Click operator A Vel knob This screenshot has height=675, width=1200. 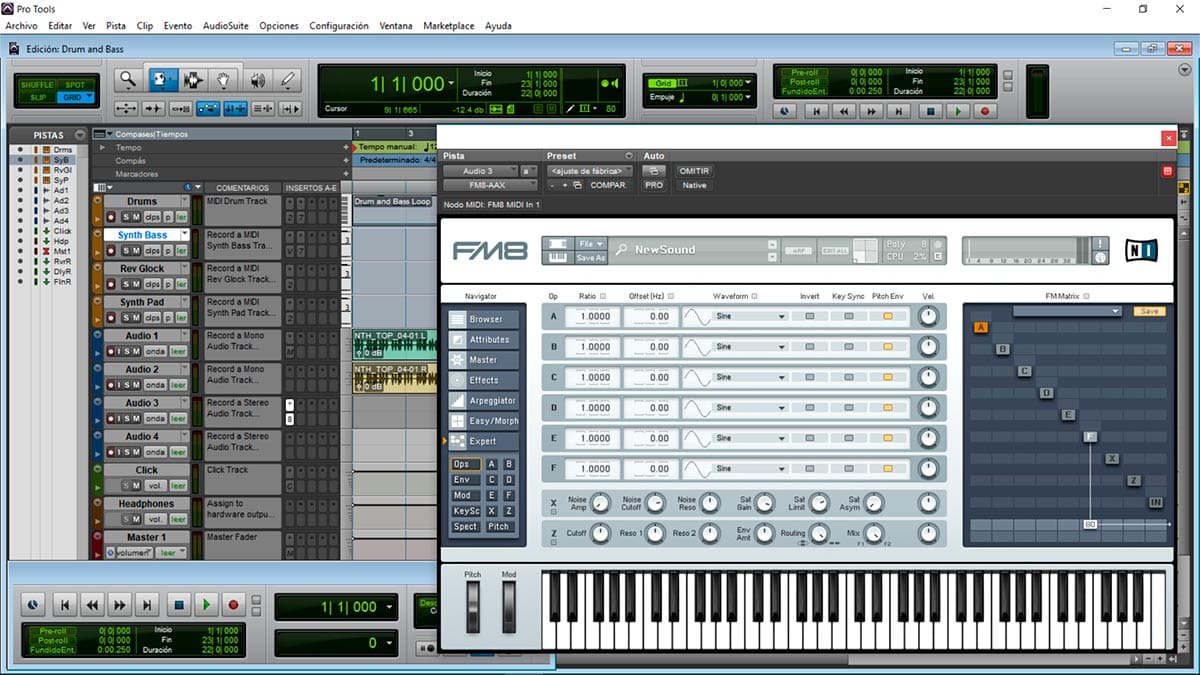pos(930,316)
